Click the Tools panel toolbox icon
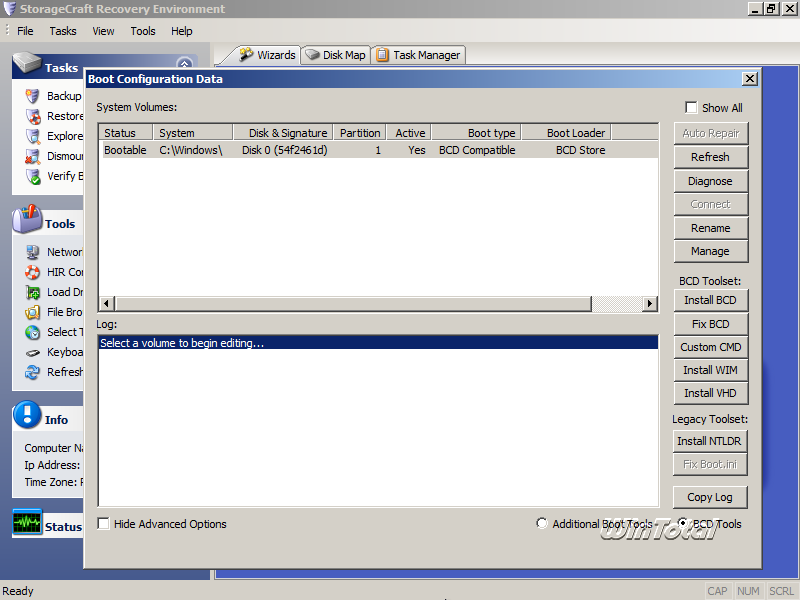Screen dimensions: 800x600 tap(27, 219)
